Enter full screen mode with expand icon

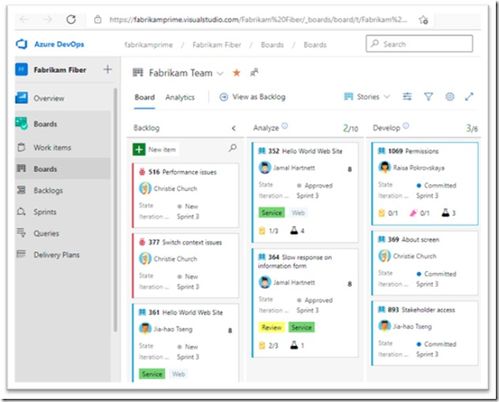pyautogui.click(x=469, y=97)
